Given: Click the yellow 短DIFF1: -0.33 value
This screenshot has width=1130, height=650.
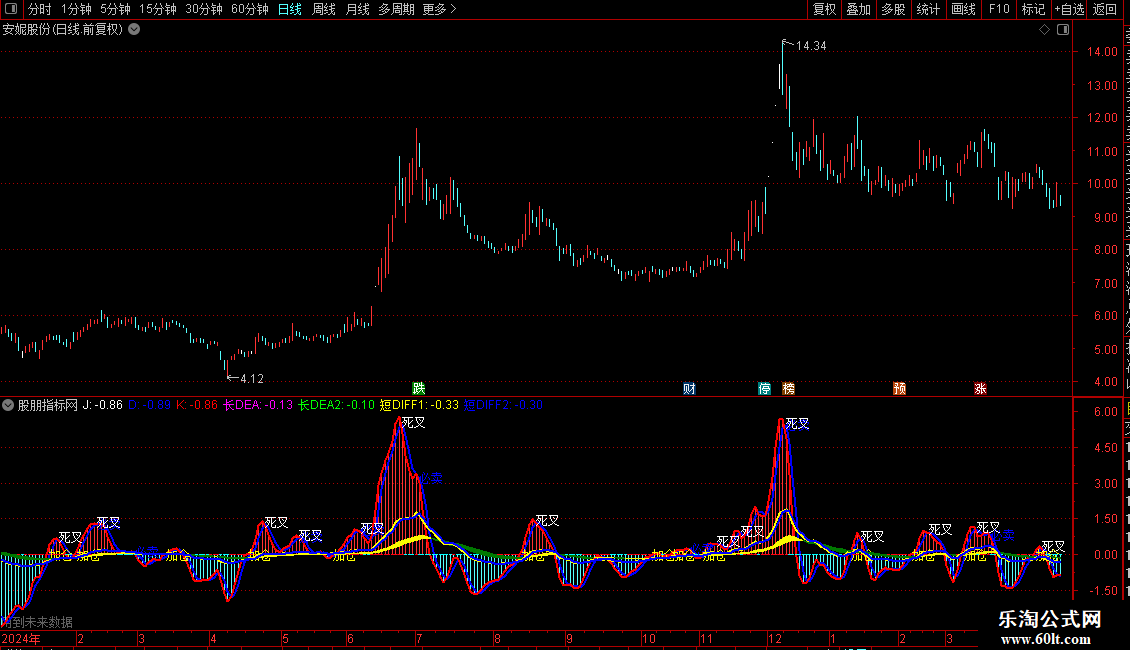Looking at the screenshot, I should (x=419, y=405).
